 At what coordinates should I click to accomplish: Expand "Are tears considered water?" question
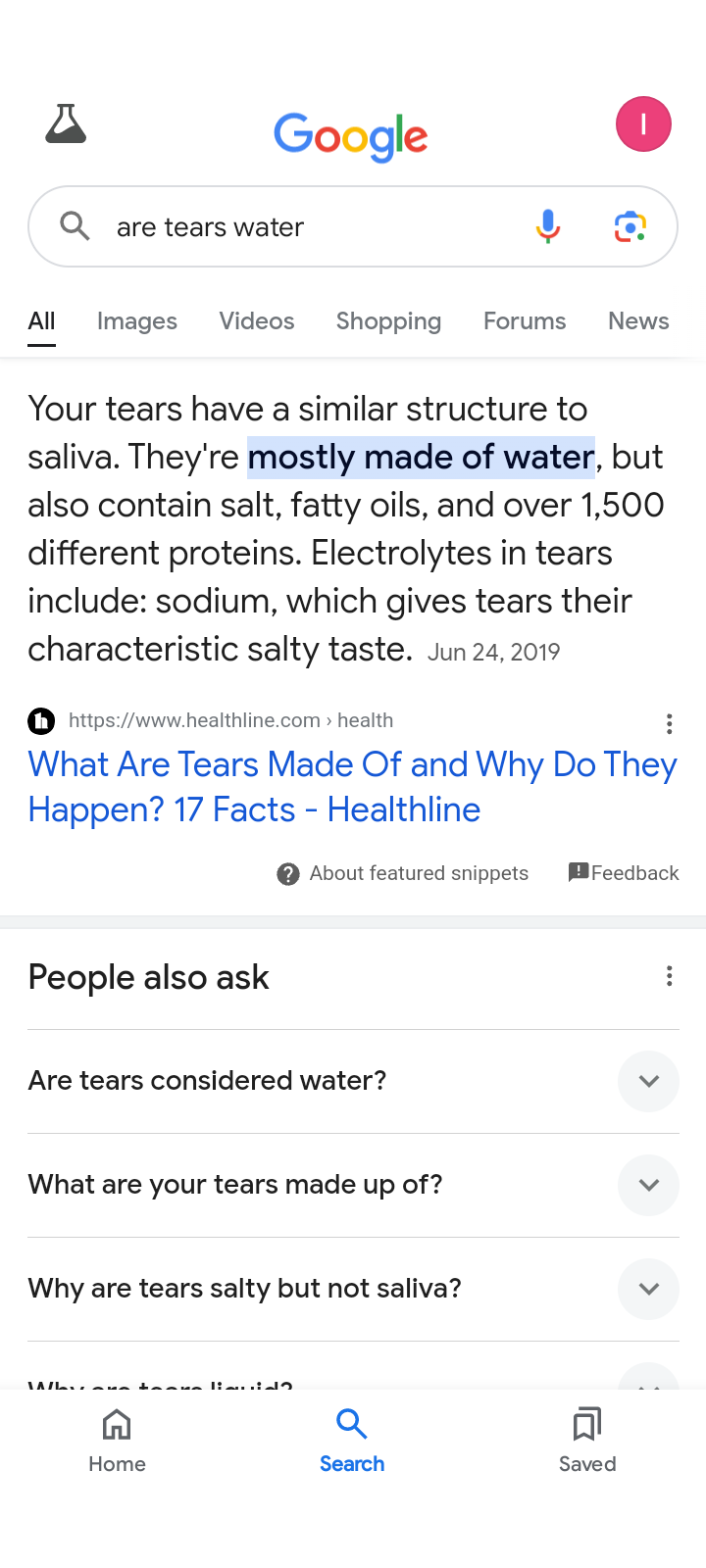click(648, 1081)
